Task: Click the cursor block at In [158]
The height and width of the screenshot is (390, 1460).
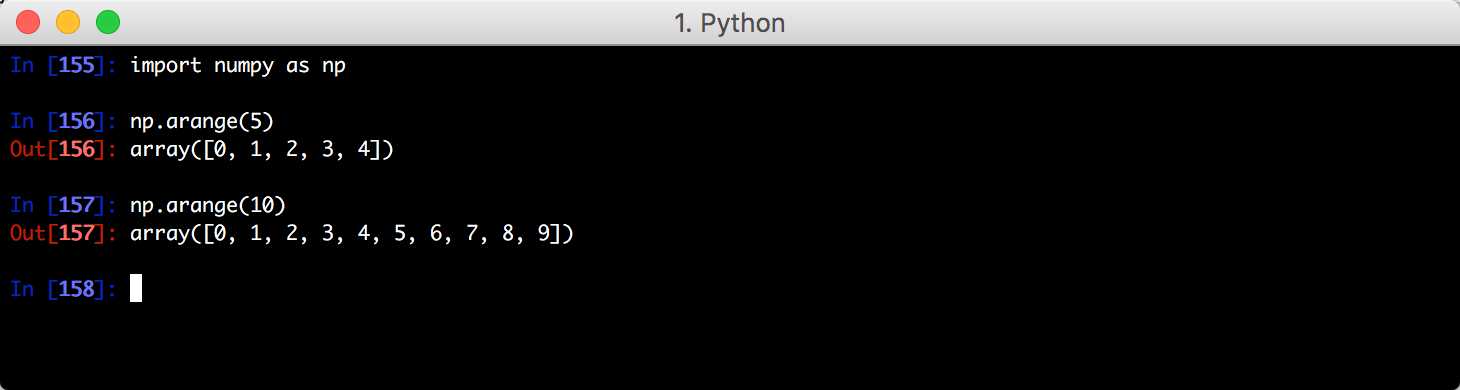Action: point(136,289)
